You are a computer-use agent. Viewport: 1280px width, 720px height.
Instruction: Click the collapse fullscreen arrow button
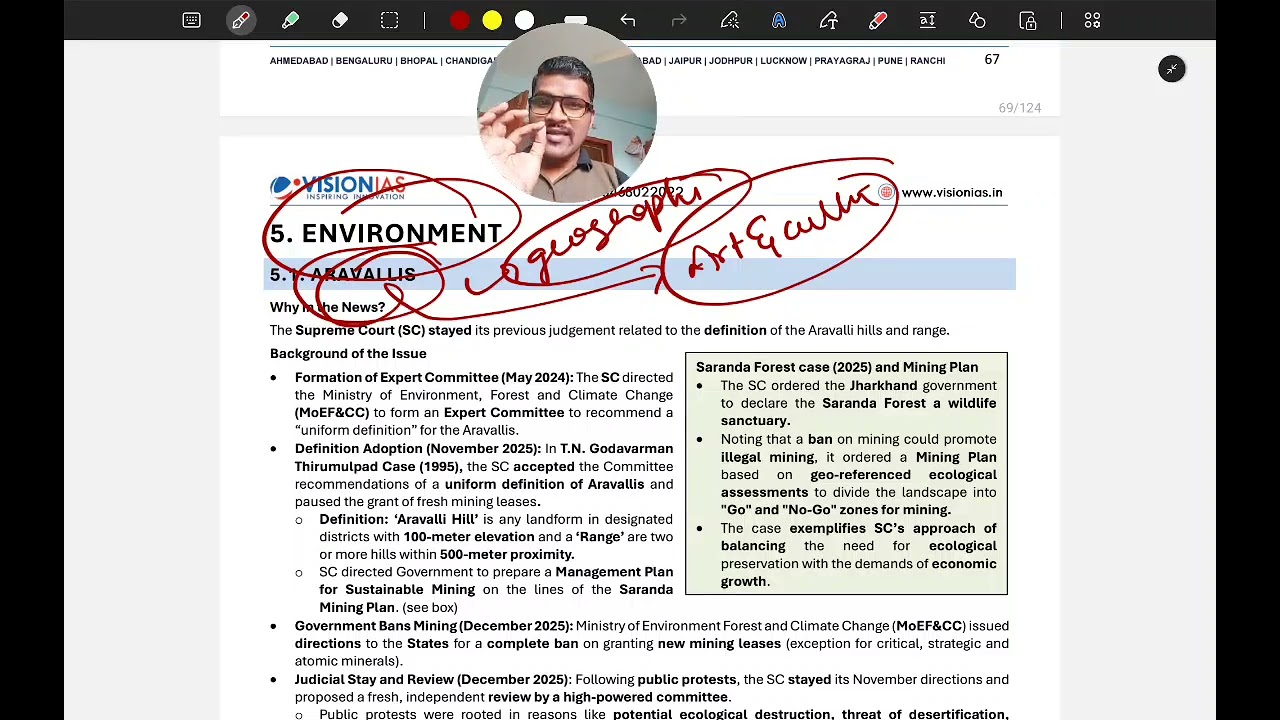tap(1172, 69)
